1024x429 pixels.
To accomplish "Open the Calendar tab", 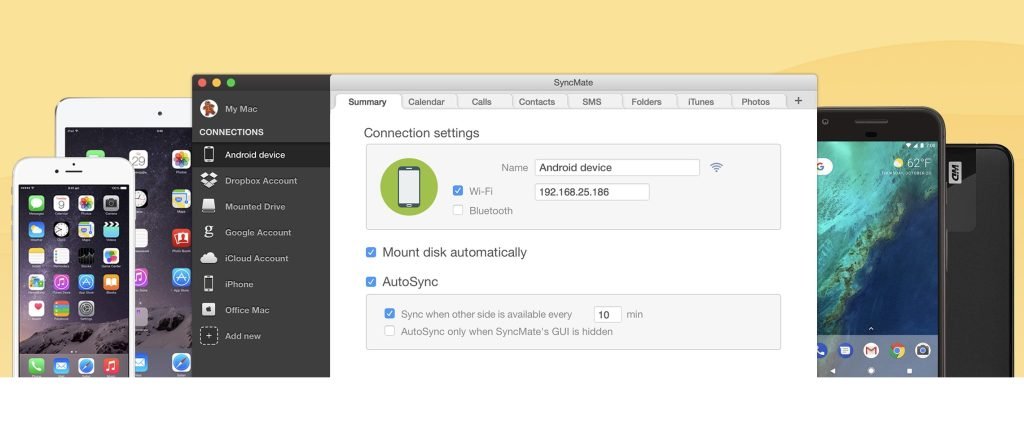I will coord(426,101).
